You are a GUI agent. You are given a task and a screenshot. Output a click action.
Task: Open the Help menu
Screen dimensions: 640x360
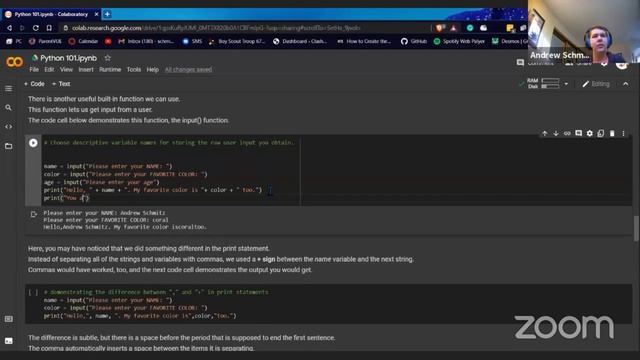(153, 70)
